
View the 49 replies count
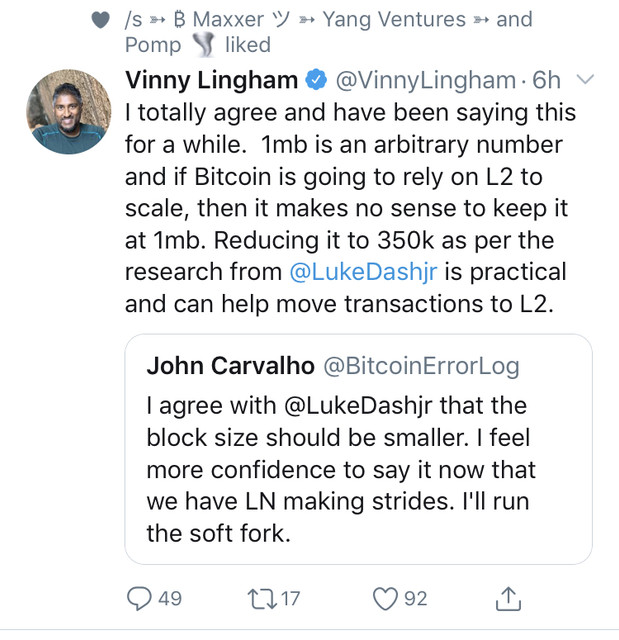(x=170, y=599)
